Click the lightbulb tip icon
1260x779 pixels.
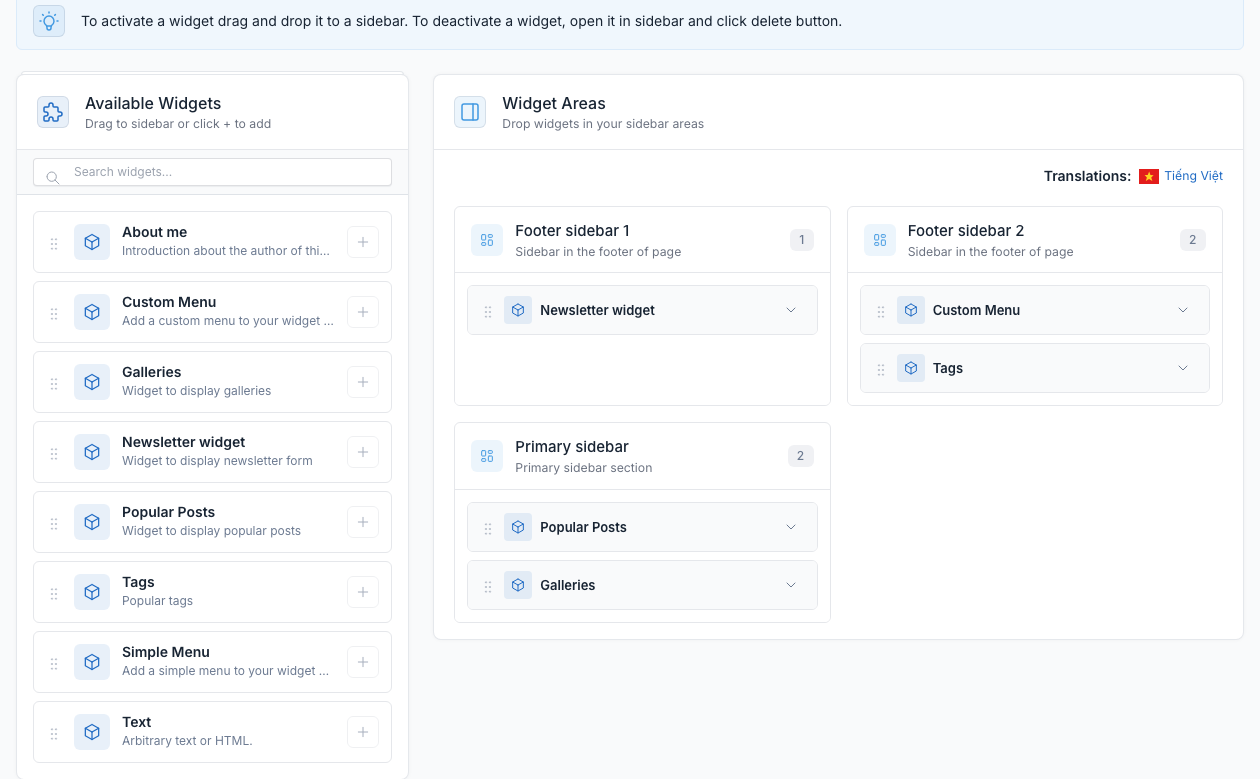(x=49, y=21)
